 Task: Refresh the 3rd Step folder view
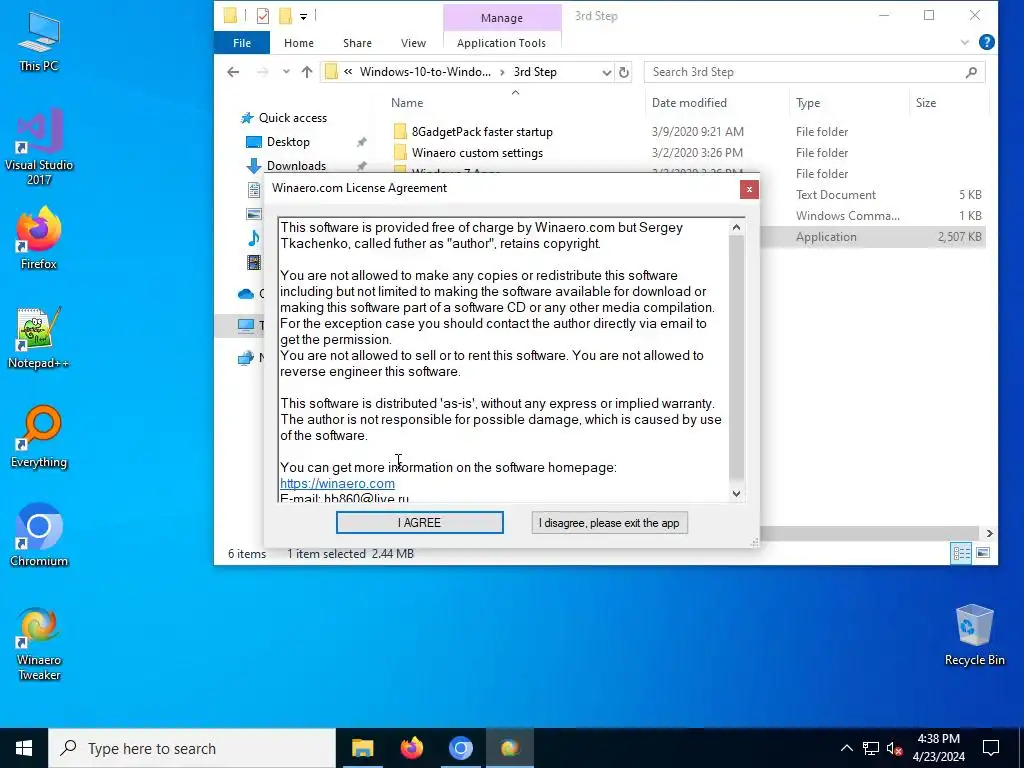click(624, 72)
